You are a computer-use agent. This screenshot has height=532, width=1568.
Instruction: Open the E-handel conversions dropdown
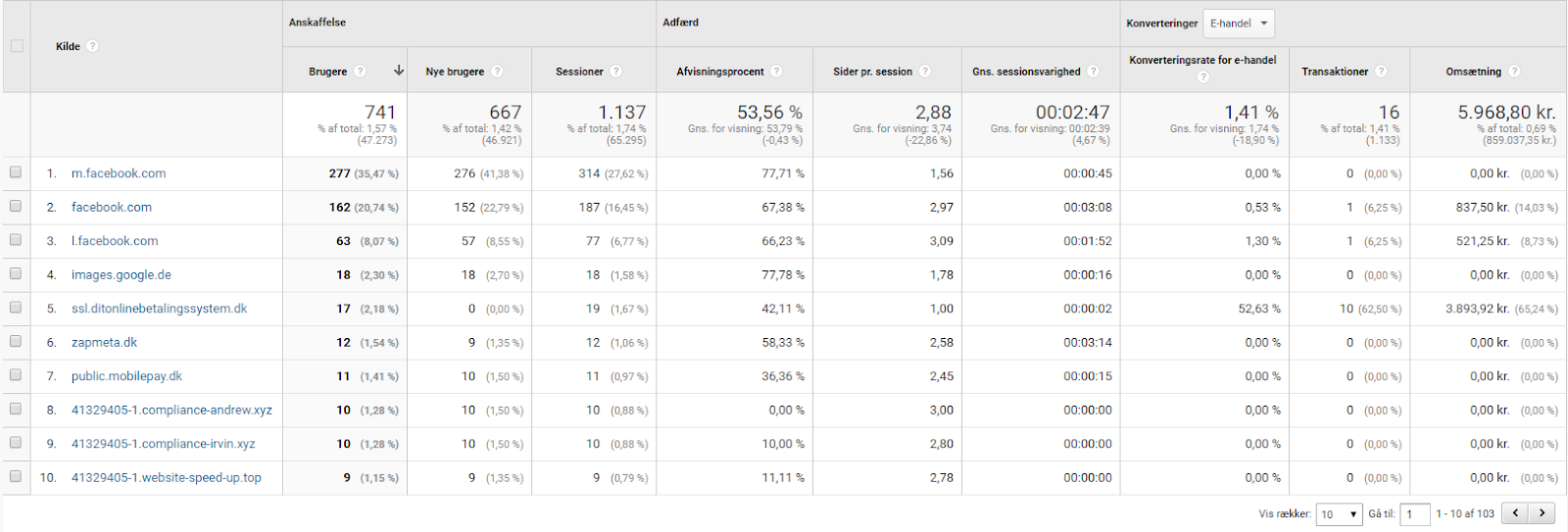tap(1239, 24)
